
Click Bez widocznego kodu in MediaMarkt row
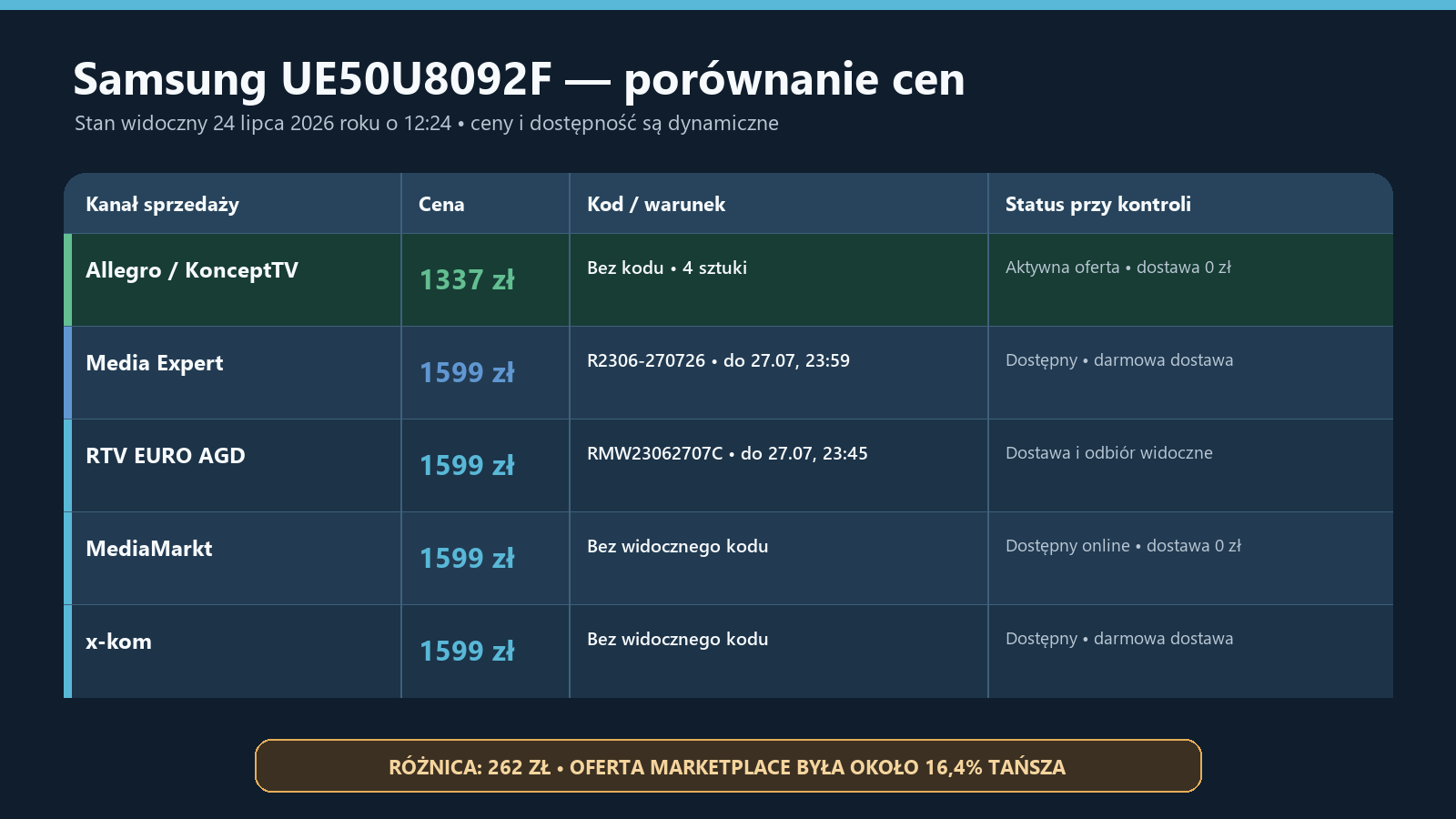pyautogui.click(x=677, y=547)
